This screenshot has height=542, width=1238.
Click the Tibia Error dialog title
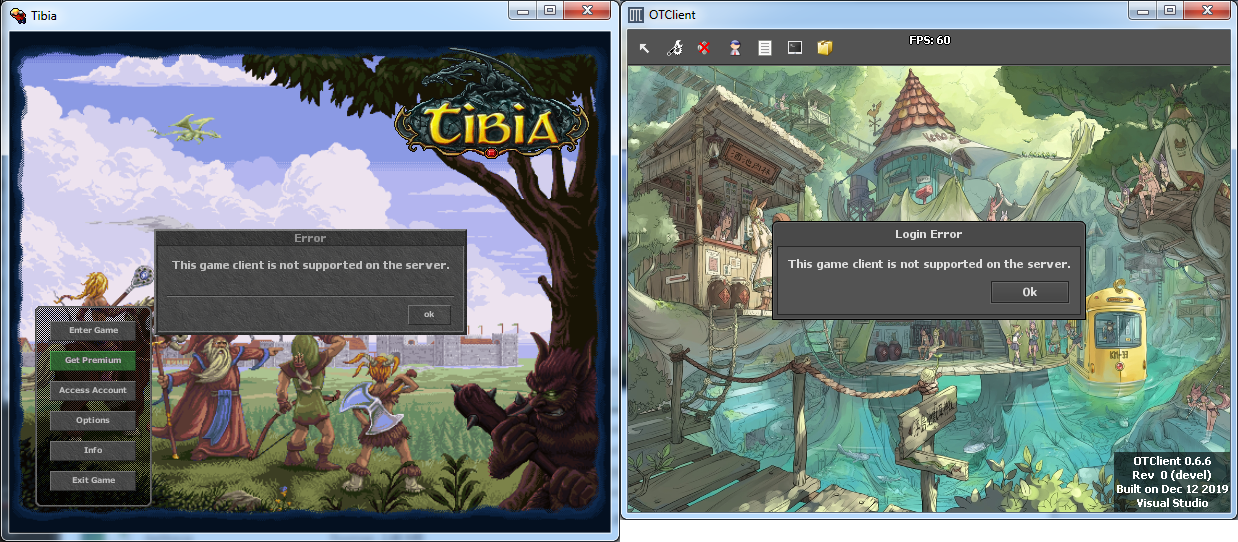[310, 238]
